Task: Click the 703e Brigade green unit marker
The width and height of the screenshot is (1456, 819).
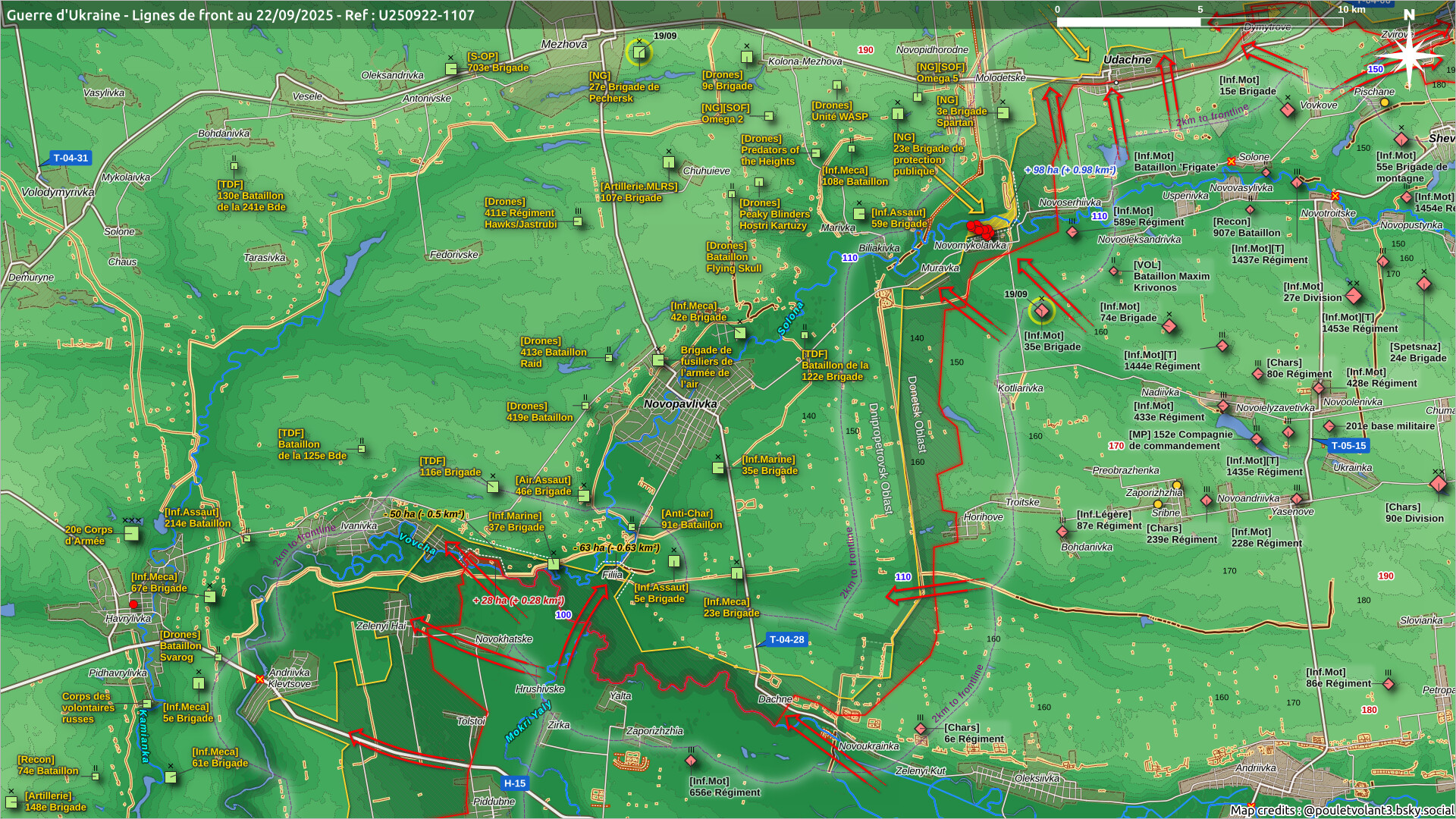Action: 451,69
